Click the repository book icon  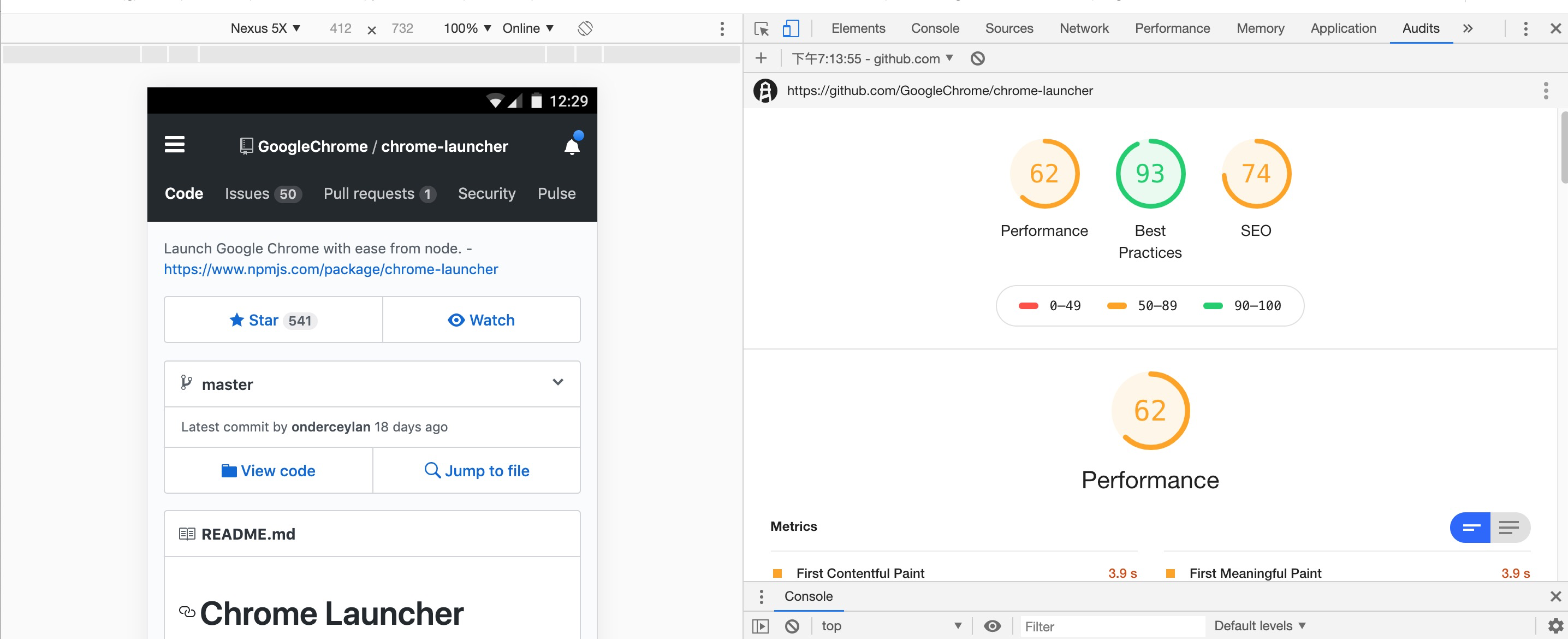[246, 146]
